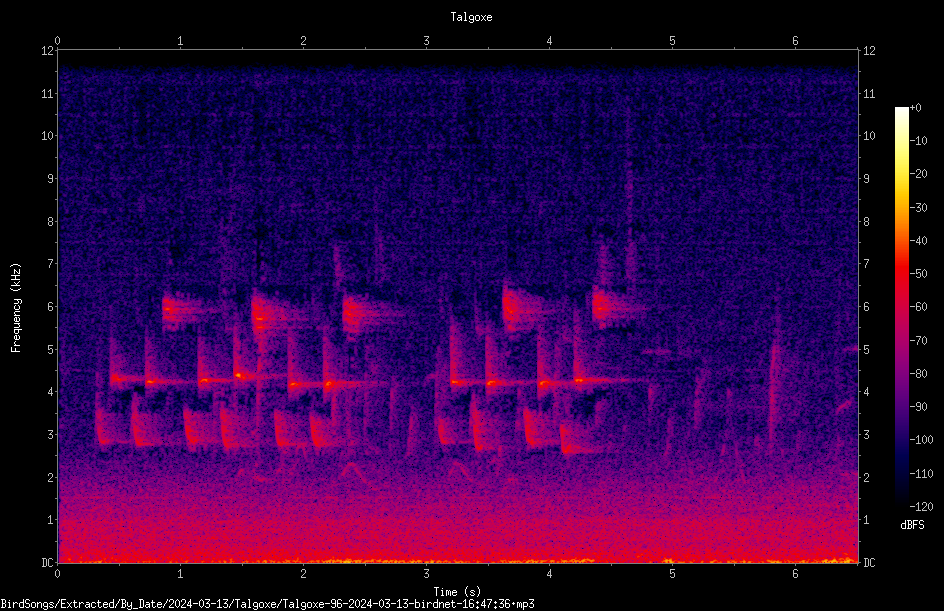This screenshot has width=944, height=611.
Task: Click the -60 dBFS scale label
Action: (x=919, y=307)
